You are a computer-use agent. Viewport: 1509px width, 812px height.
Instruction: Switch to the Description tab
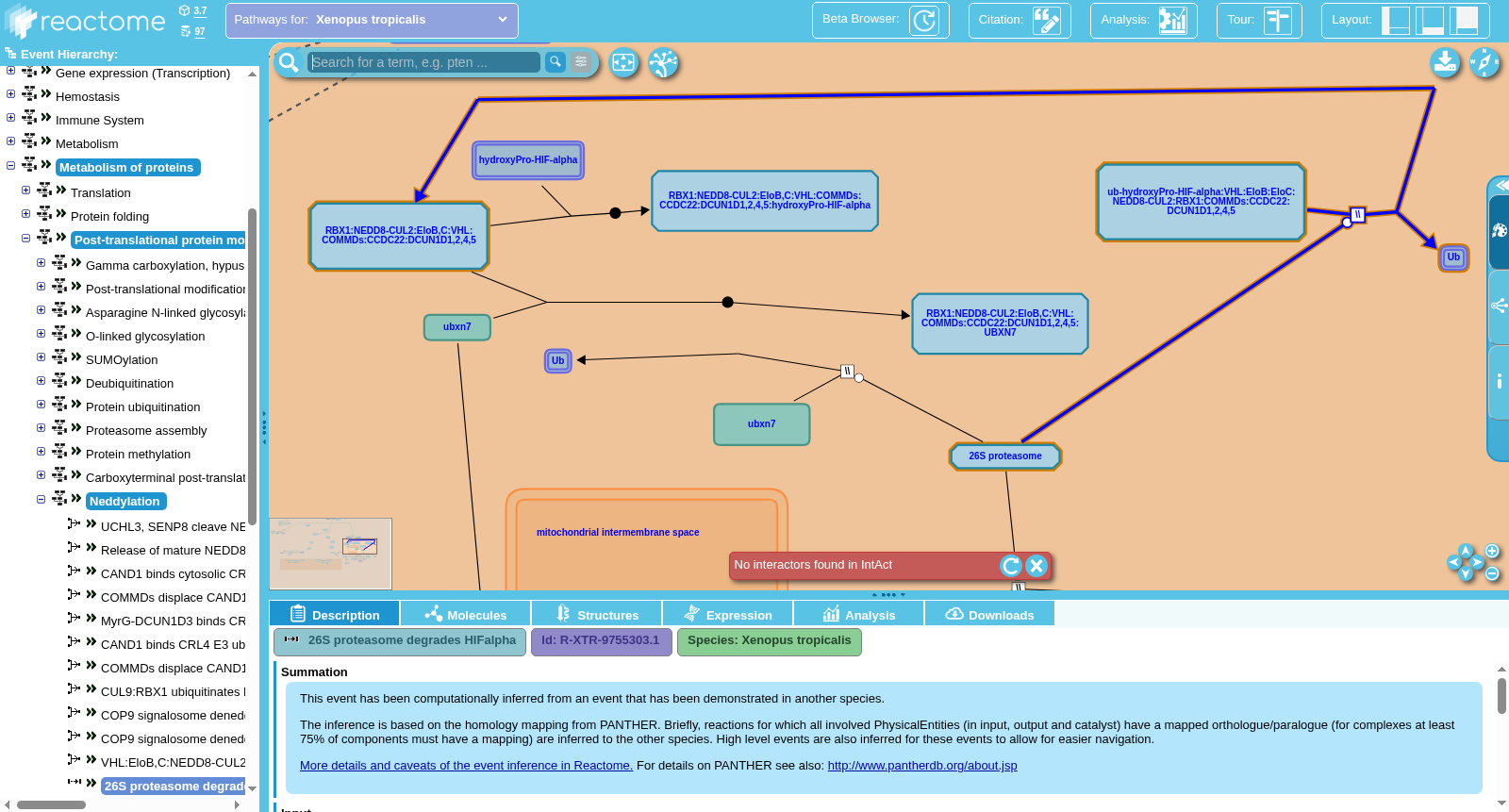tap(334, 614)
